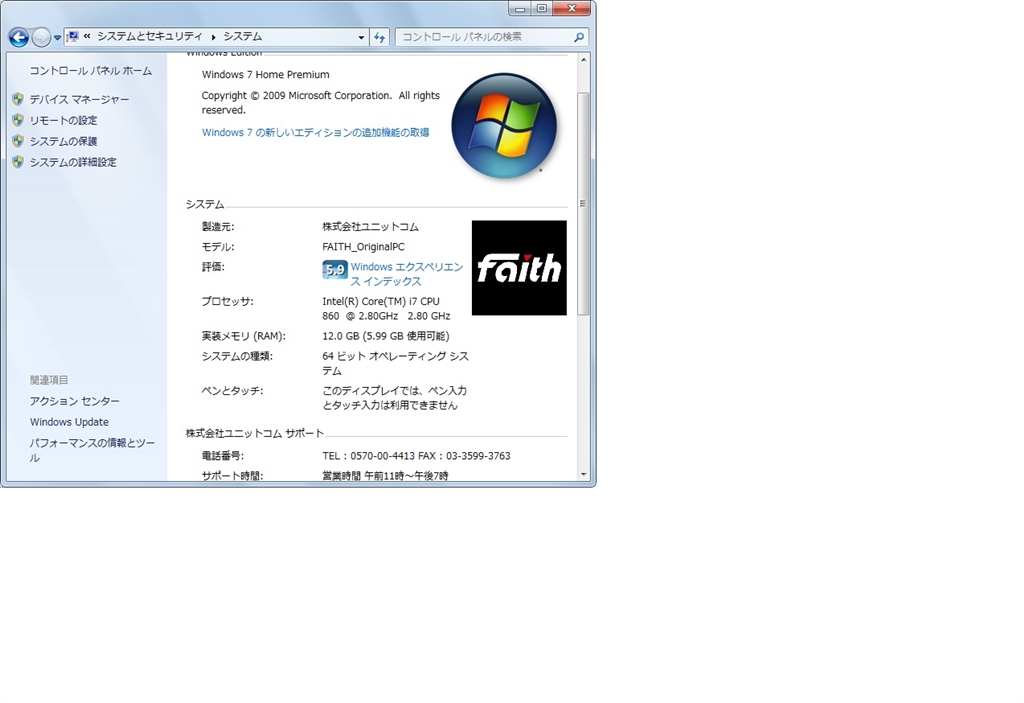The height and width of the screenshot is (703, 1024).
Task: Click the model value FAITH_OriginalPC
Action: click(363, 247)
